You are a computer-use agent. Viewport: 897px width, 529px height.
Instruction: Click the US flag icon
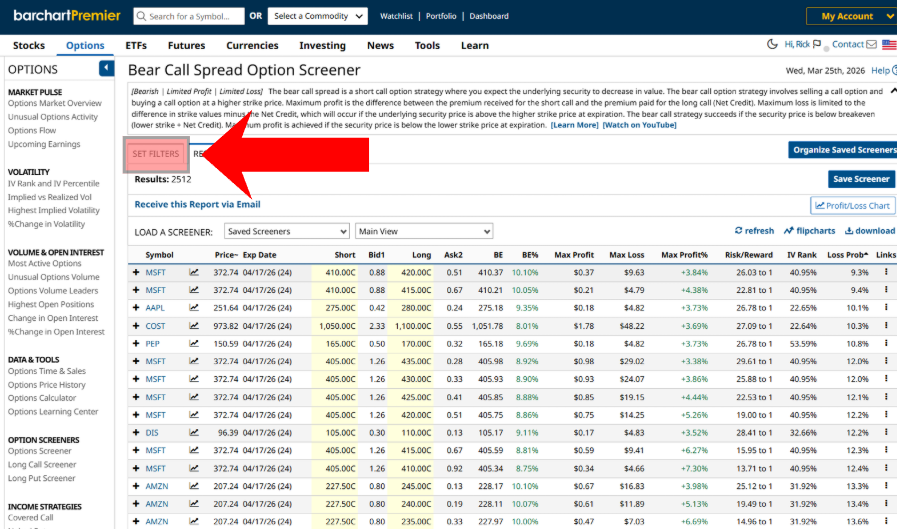[x=888, y=45]
